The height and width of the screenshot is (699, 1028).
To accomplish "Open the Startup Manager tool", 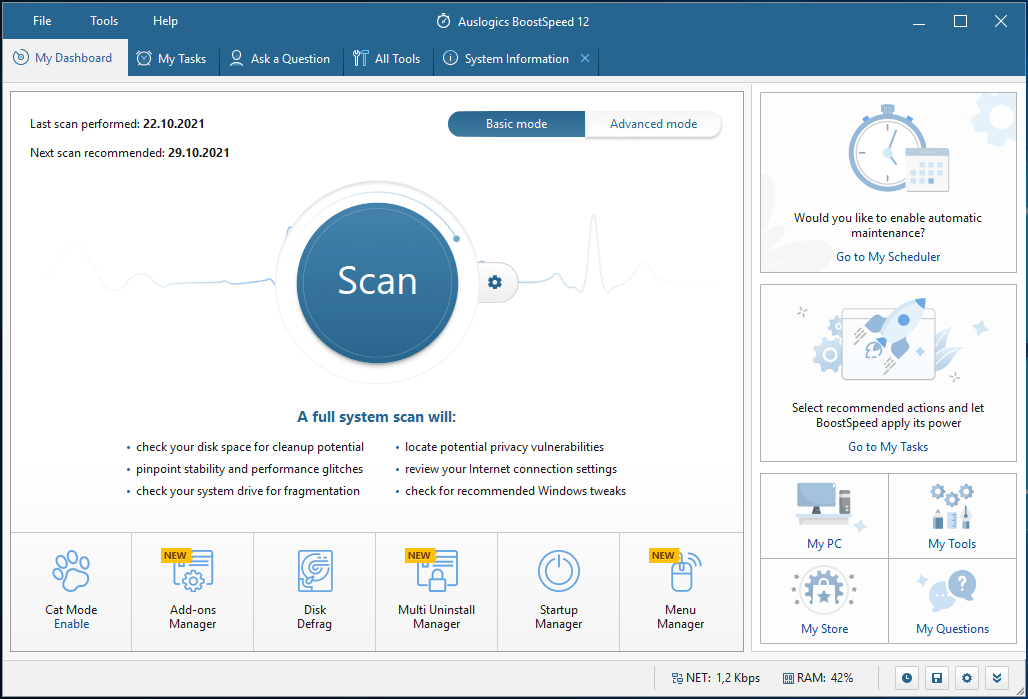I will (x=559, y=591).
